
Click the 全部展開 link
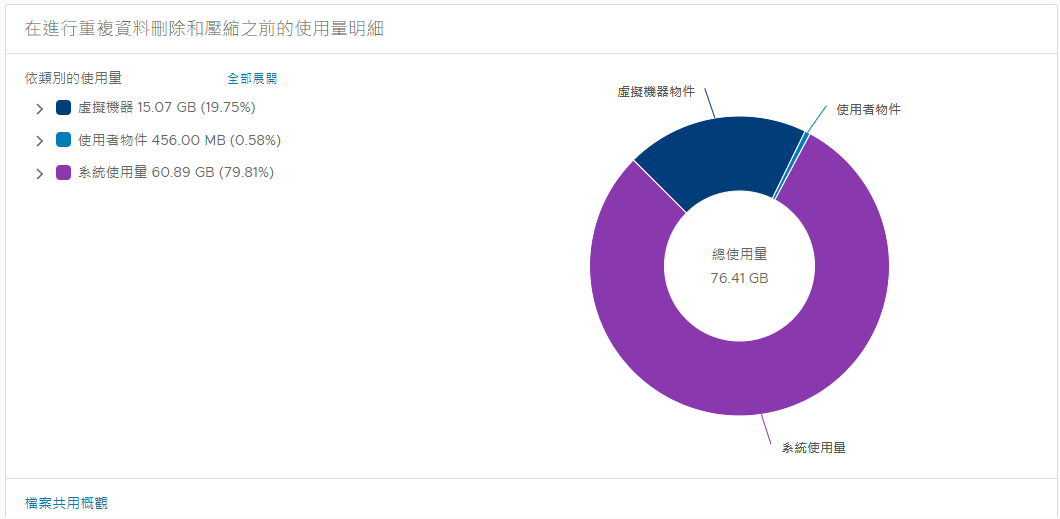[252, 78]
